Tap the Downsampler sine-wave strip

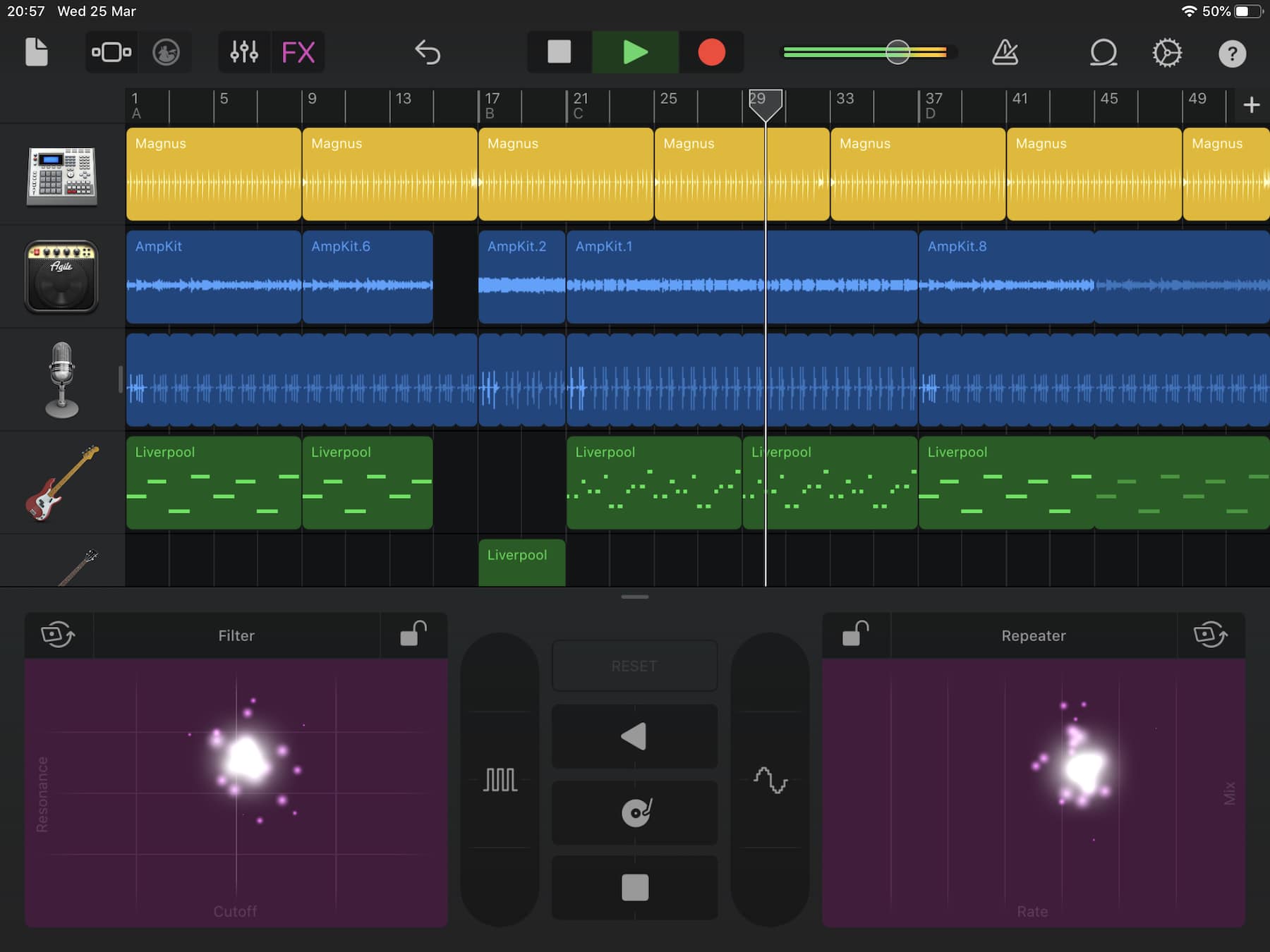770,780
